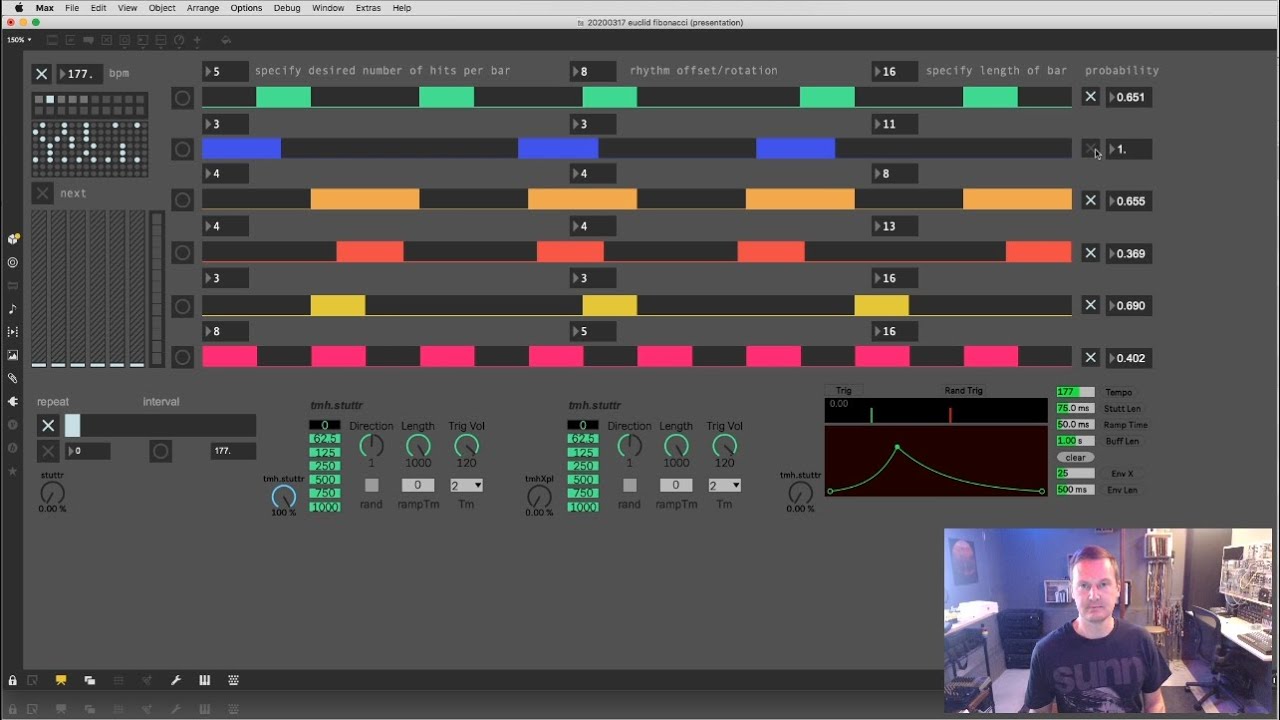Open second stuttr Tm dropdown
1280x720 pixels.
click(725, 485)
